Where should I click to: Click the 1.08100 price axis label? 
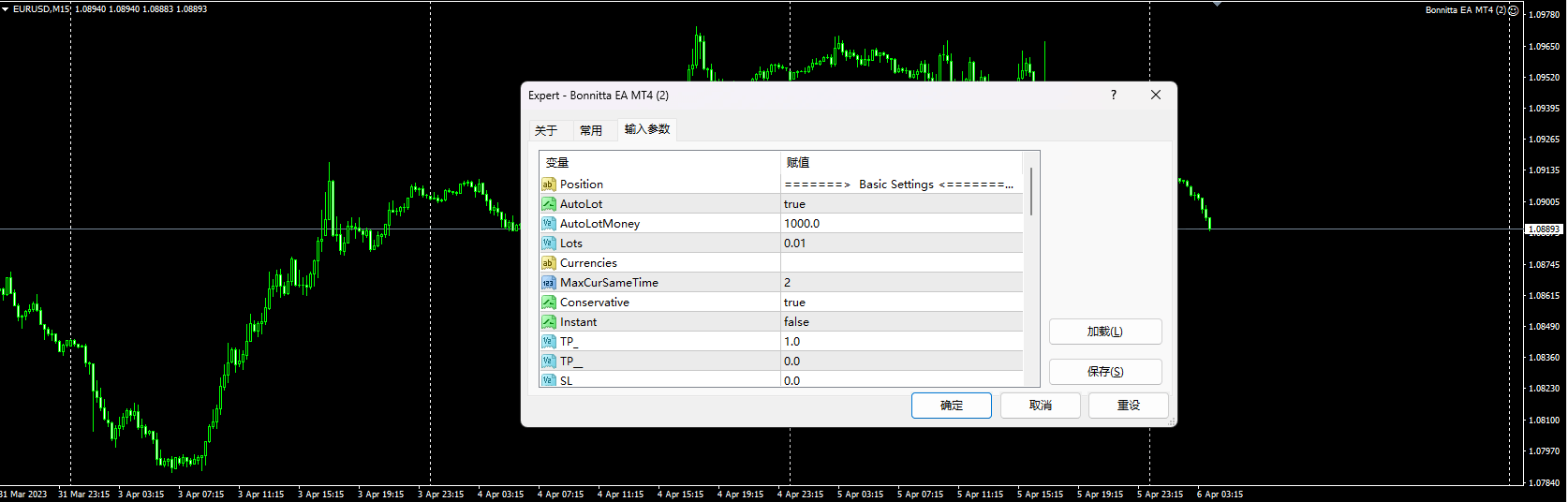click(x=1545, y=421)
